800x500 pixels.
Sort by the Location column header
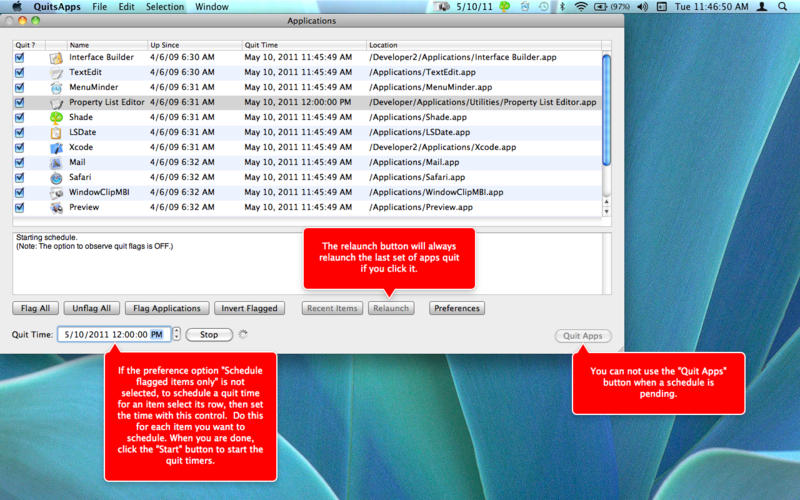484,45
